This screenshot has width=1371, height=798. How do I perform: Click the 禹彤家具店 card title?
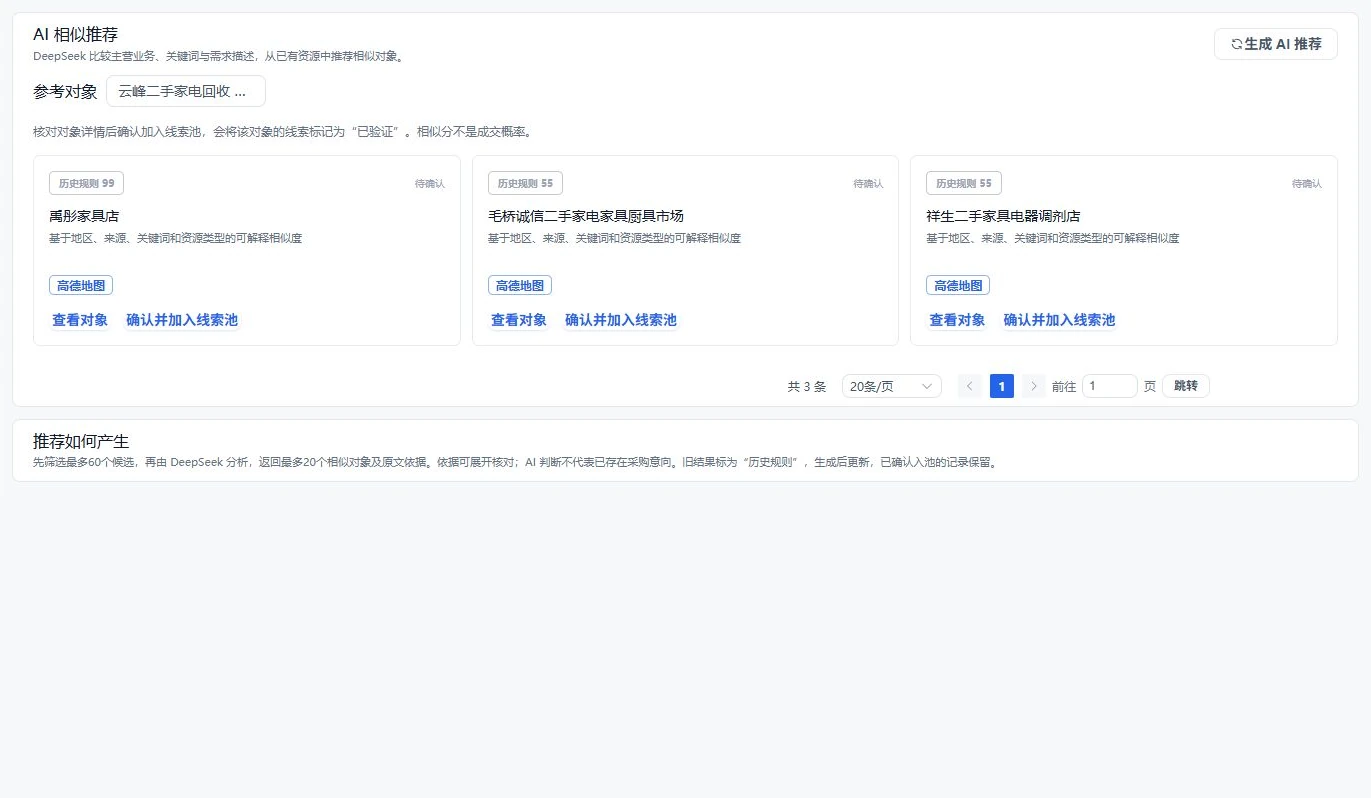84,216
